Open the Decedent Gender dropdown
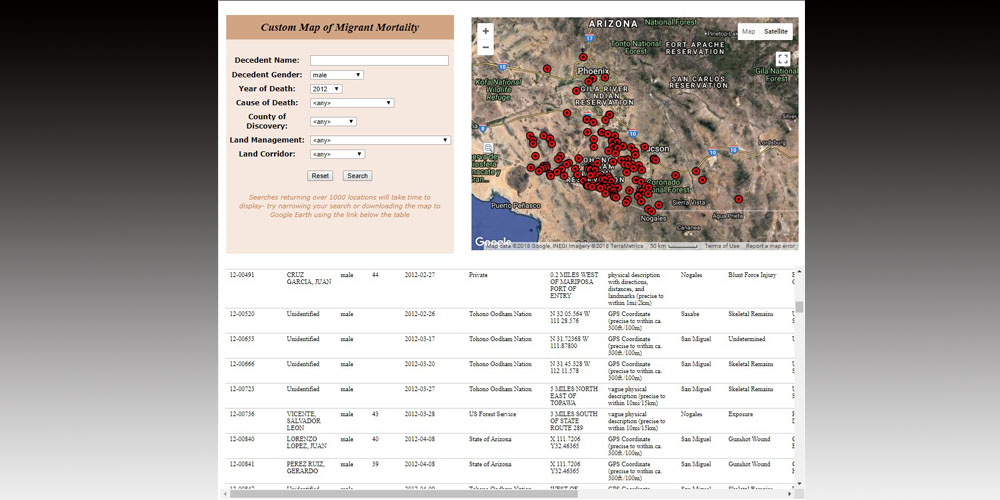Screen dimensions: 1000x500 pyautogui.click(x=337, y=75)
